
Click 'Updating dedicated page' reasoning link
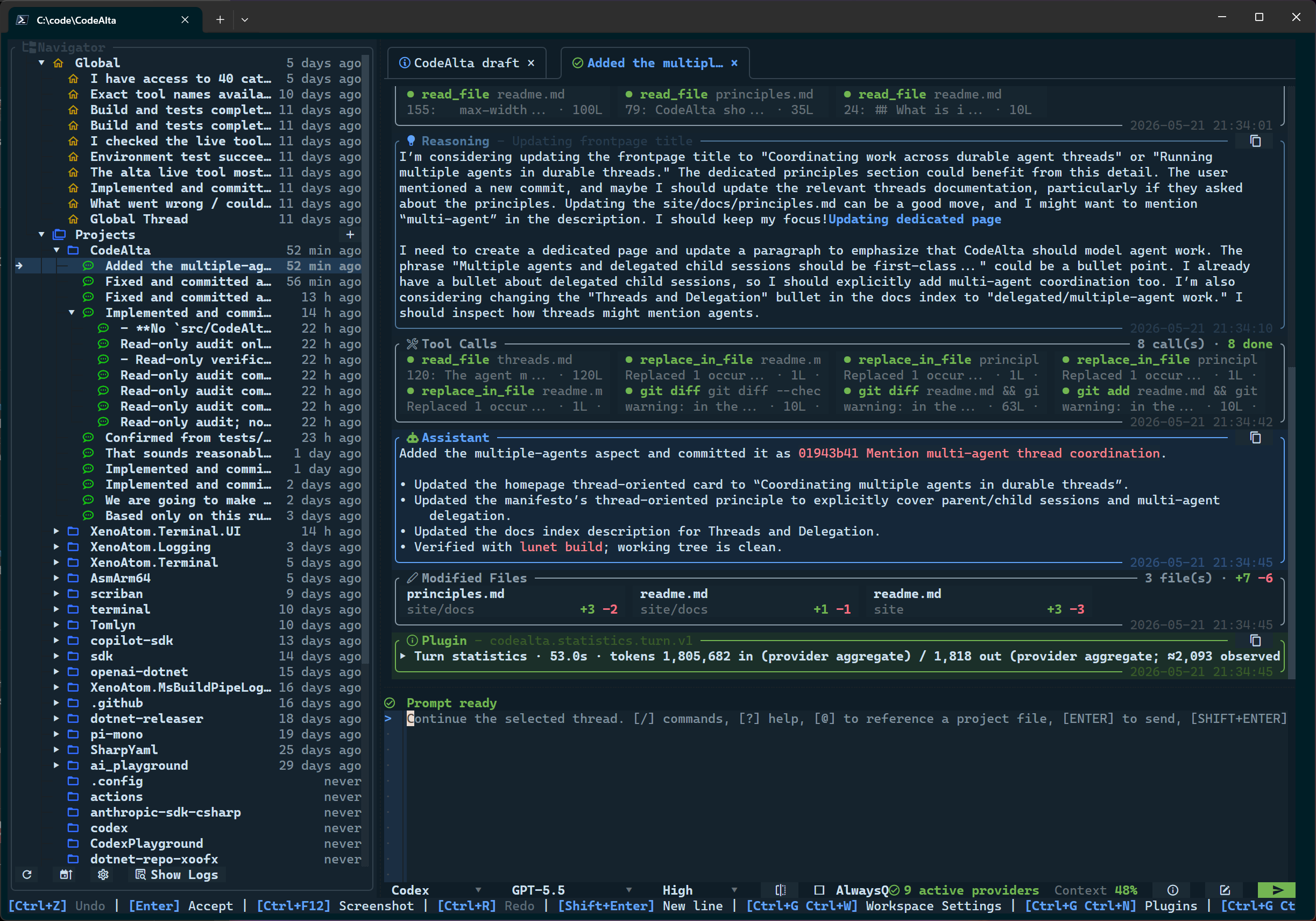pos(914,219)
